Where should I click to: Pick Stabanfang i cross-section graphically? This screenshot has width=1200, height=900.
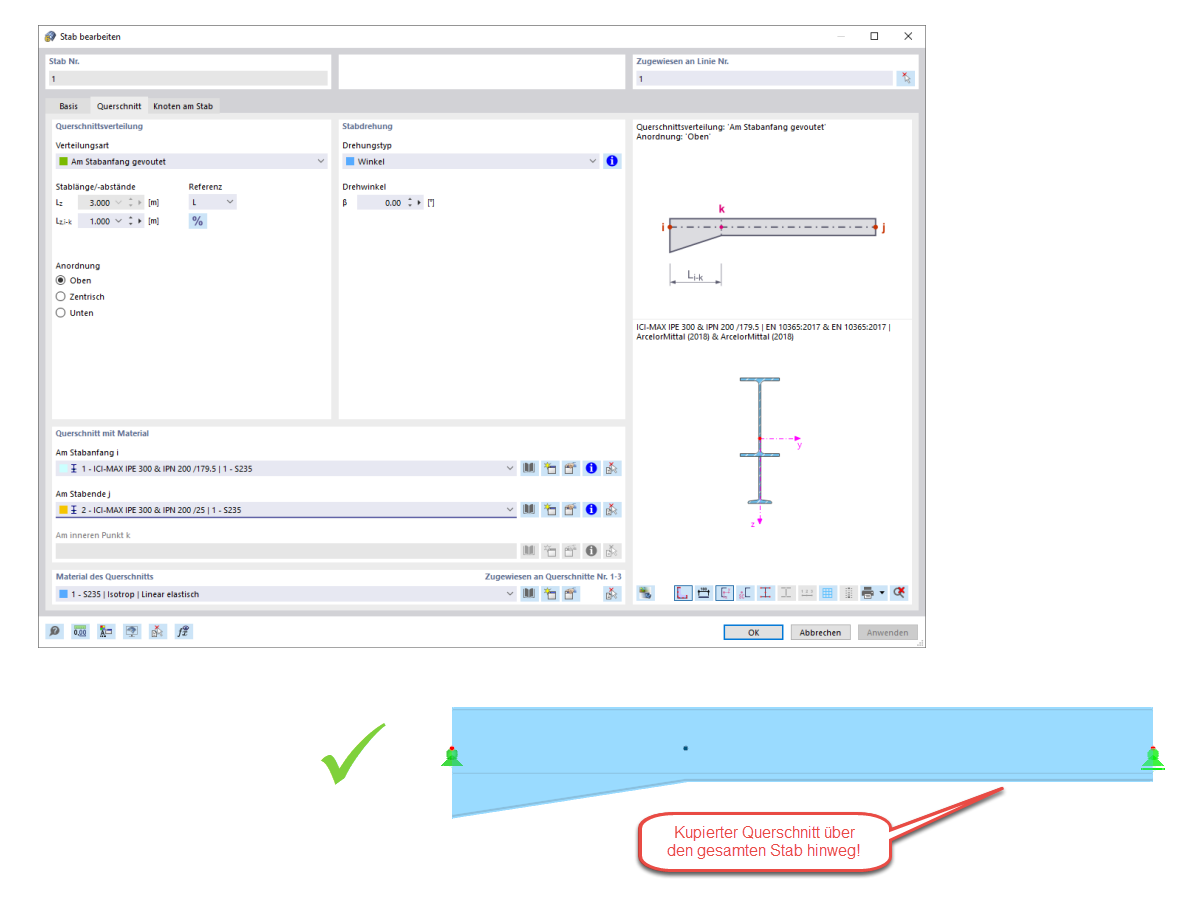tap(612, 468)
